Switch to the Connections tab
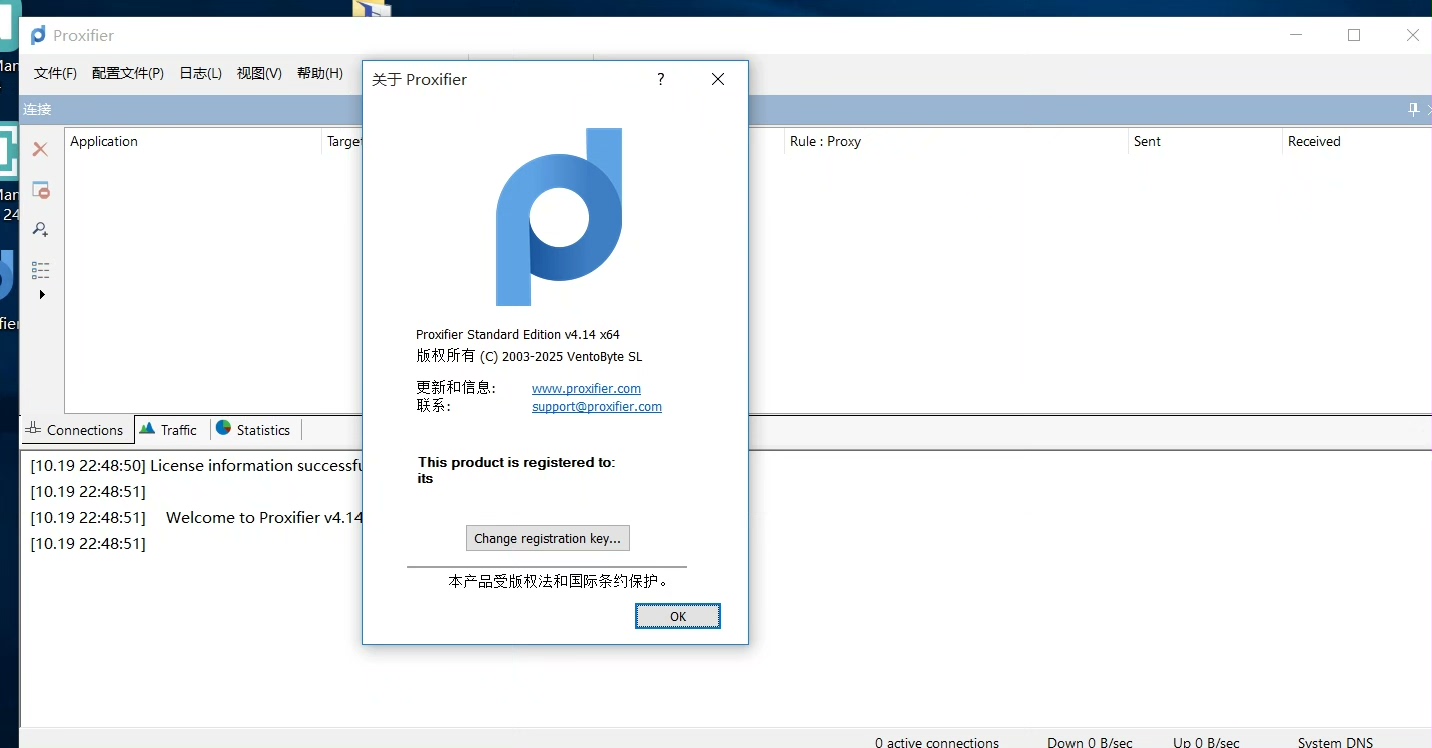Screen dimensions: 1432x748 point(77,430)
